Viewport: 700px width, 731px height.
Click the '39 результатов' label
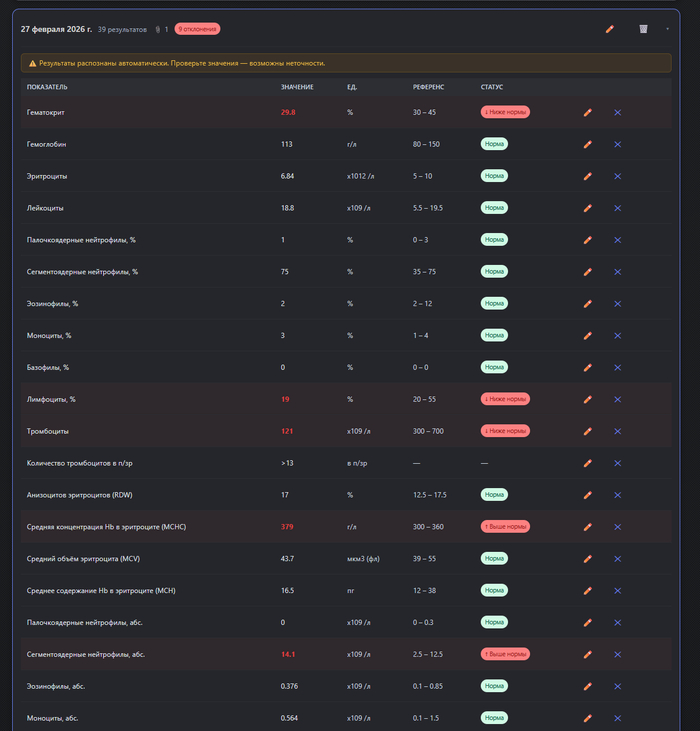[x=122, y=30]
